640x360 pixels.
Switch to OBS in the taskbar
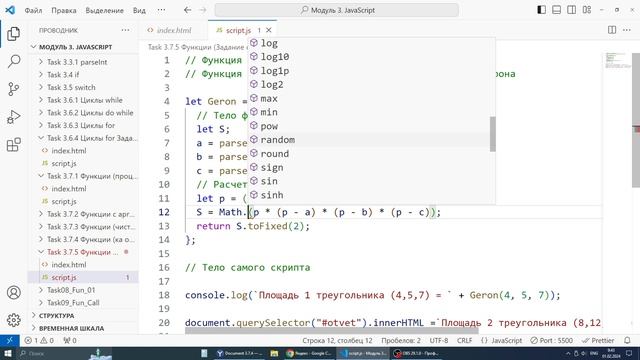click(416, 353)
